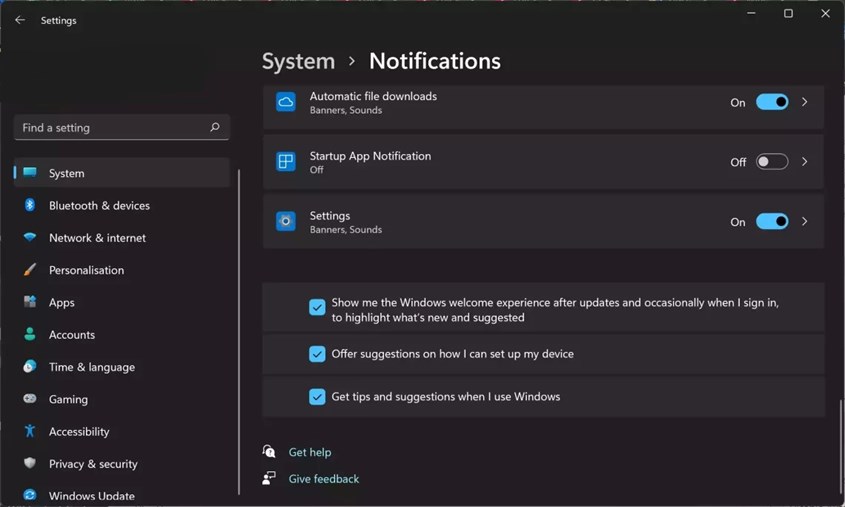Click the Startup App Notification icon
Screen dimensions: 845x507
click(x=286, y=162)
